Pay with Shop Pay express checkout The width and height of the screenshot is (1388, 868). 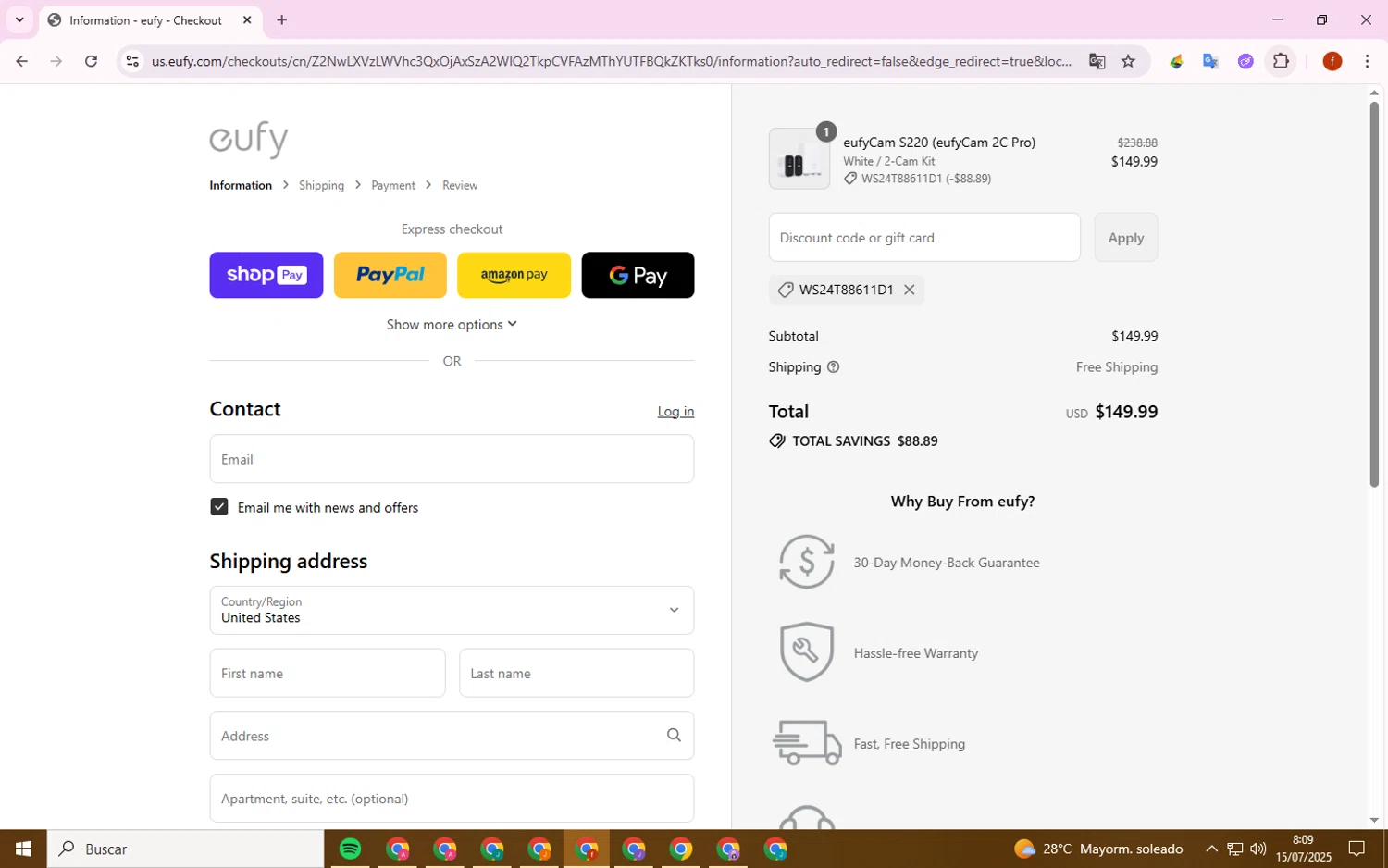266,275
